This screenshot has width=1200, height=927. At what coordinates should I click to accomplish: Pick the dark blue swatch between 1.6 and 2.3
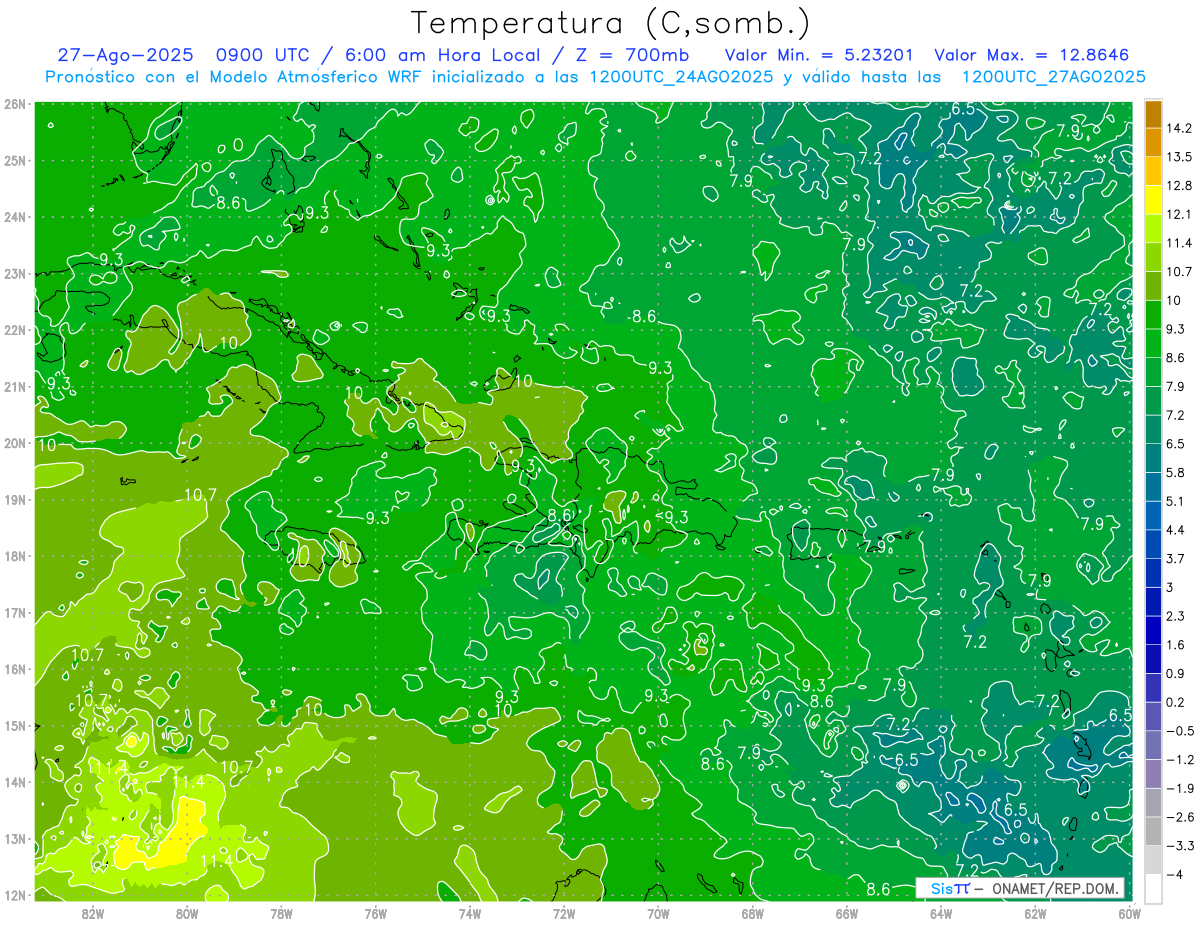click(x=1153, y=630)
